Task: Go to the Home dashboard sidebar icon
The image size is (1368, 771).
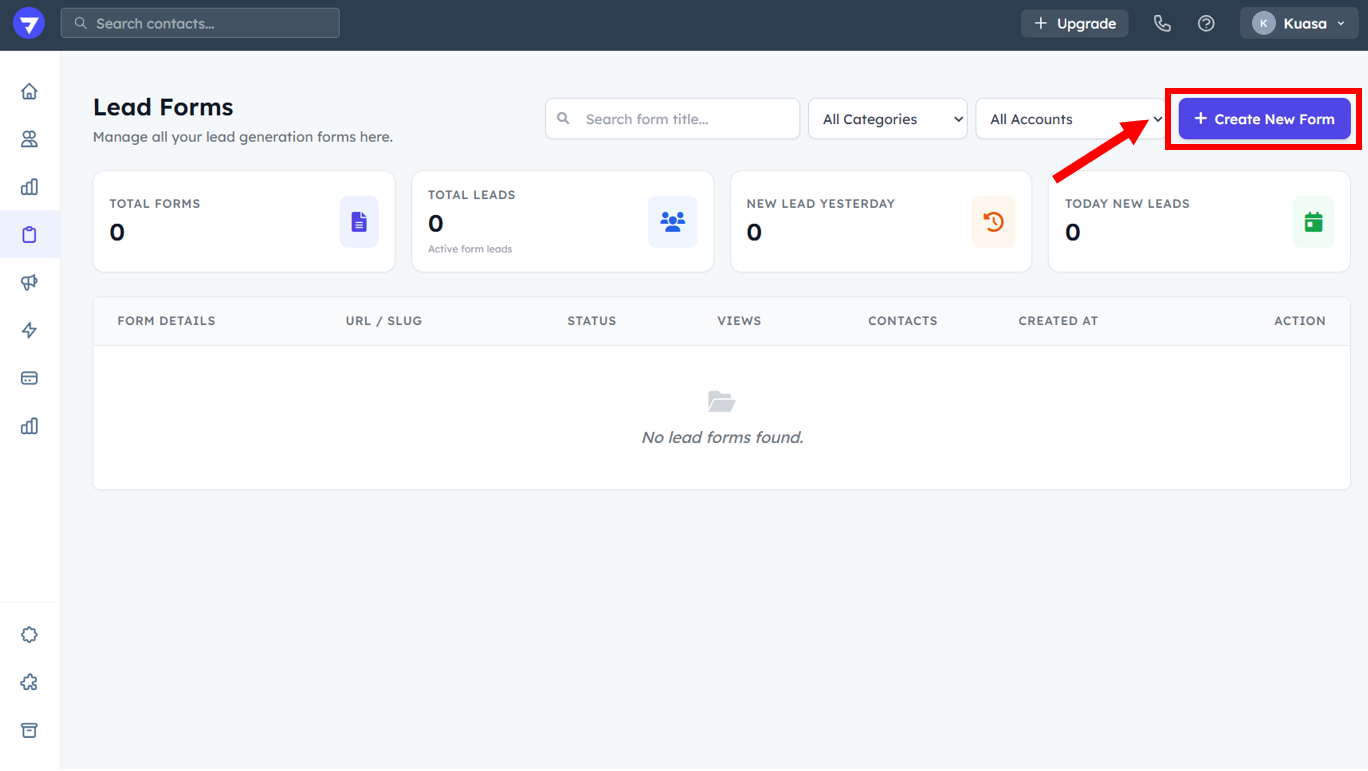Action: click(29, 91)
